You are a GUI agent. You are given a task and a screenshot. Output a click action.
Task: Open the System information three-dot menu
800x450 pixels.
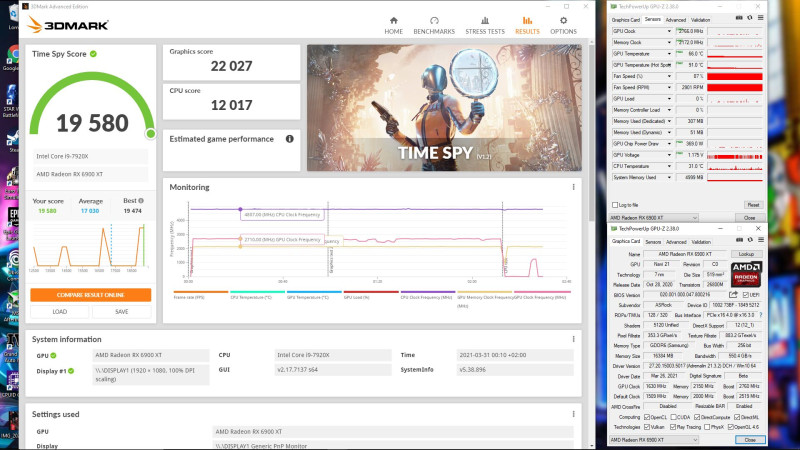tap(573, 339)
